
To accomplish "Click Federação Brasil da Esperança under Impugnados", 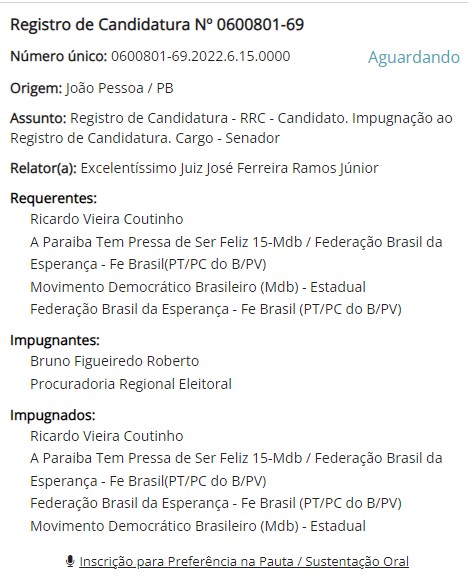I will click(216, 503).
